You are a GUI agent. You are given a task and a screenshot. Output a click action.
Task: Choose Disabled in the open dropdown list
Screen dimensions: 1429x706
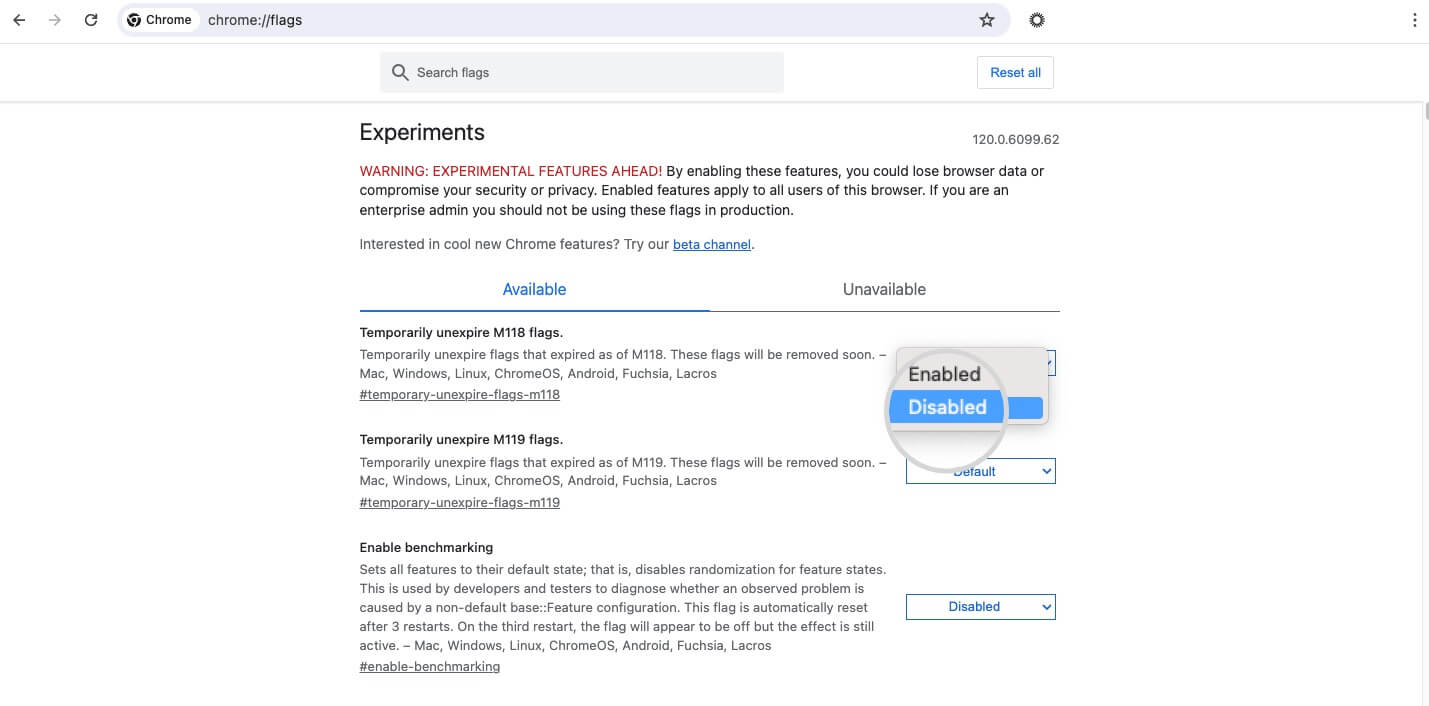point(947,407)
